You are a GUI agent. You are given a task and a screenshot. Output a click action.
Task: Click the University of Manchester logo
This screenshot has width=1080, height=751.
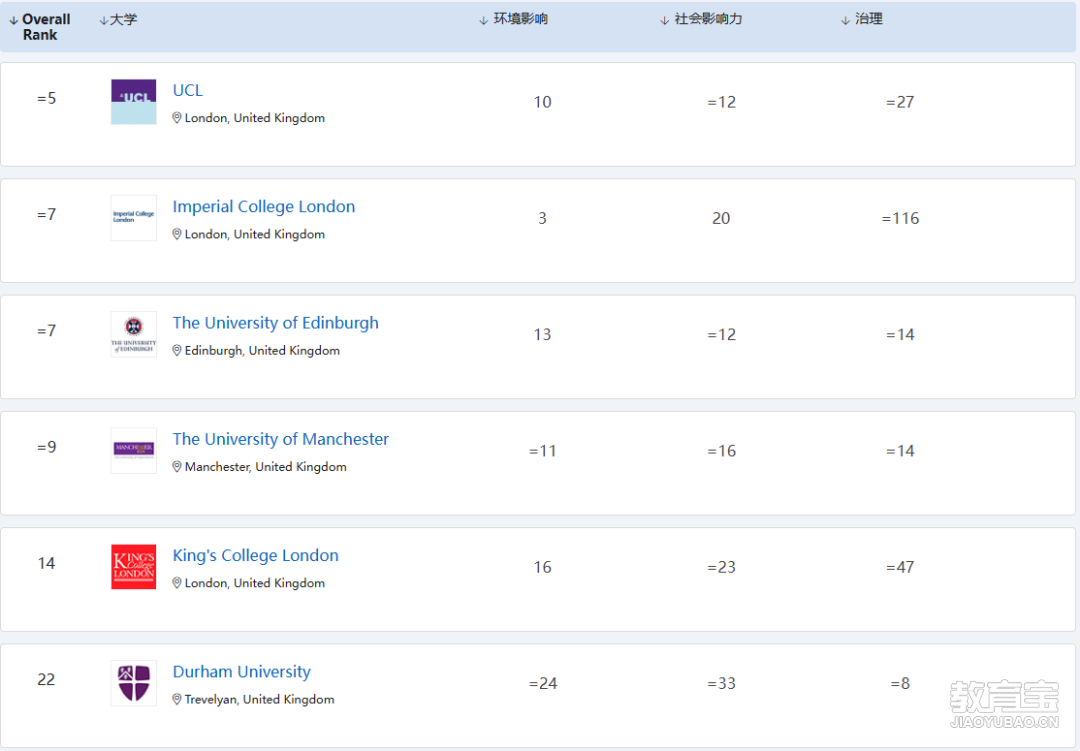(134, 451)
